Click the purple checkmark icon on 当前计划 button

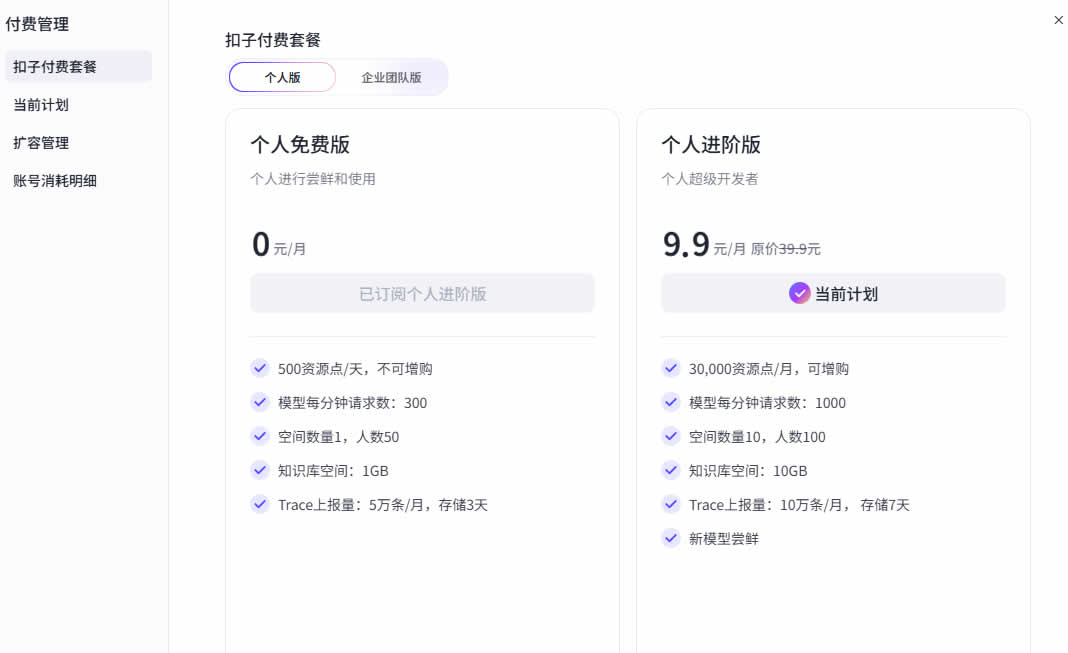tap(799, 293)
